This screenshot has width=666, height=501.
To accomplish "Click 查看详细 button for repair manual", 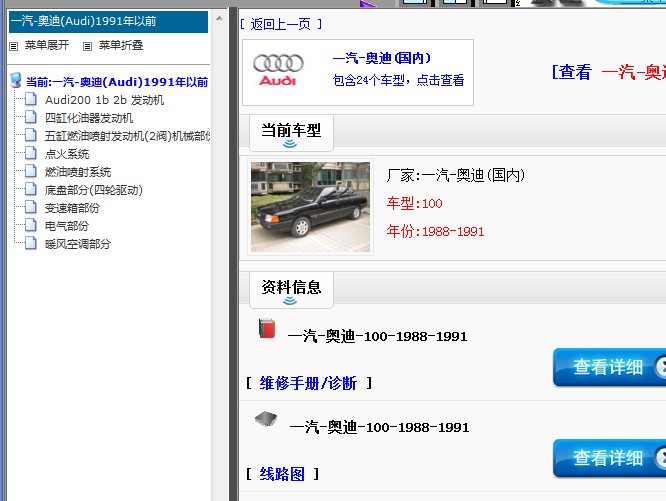I will [x=610, y=367].
